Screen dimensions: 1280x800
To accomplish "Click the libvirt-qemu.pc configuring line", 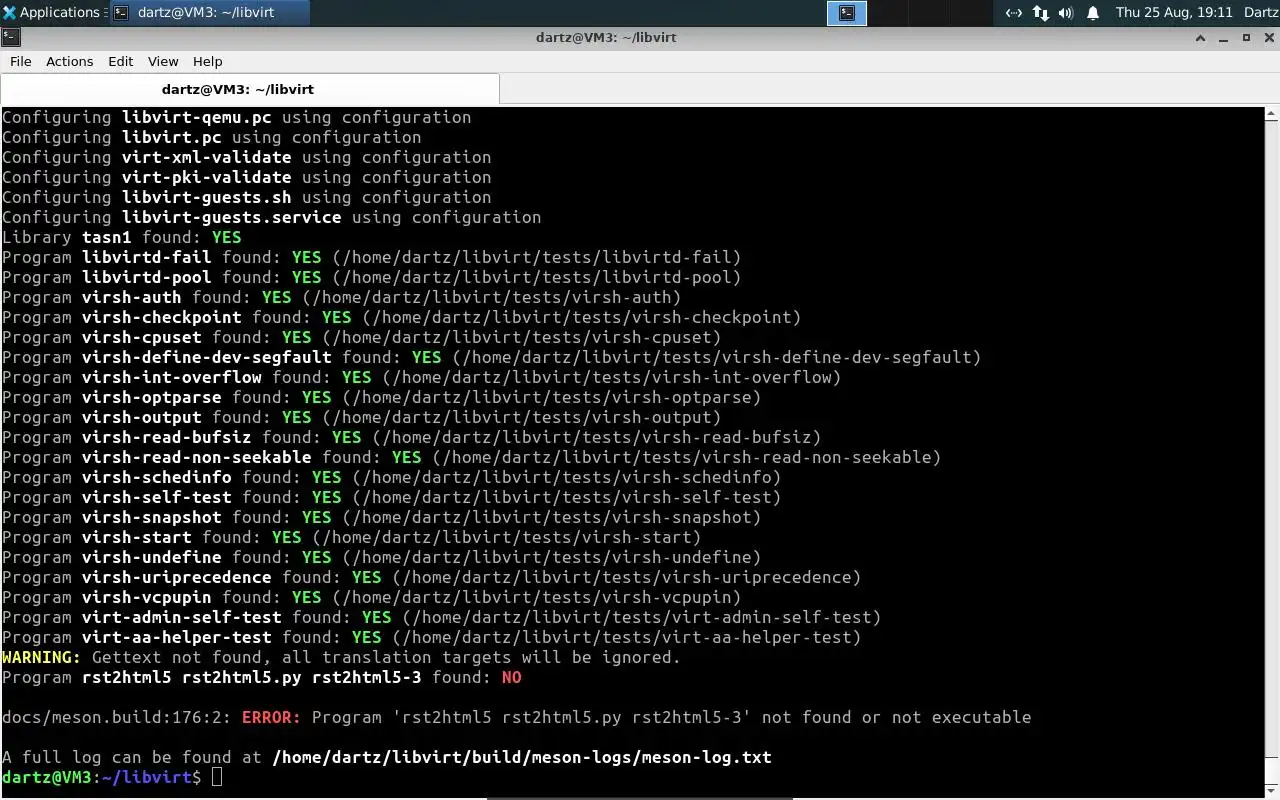I will [236, 117].
